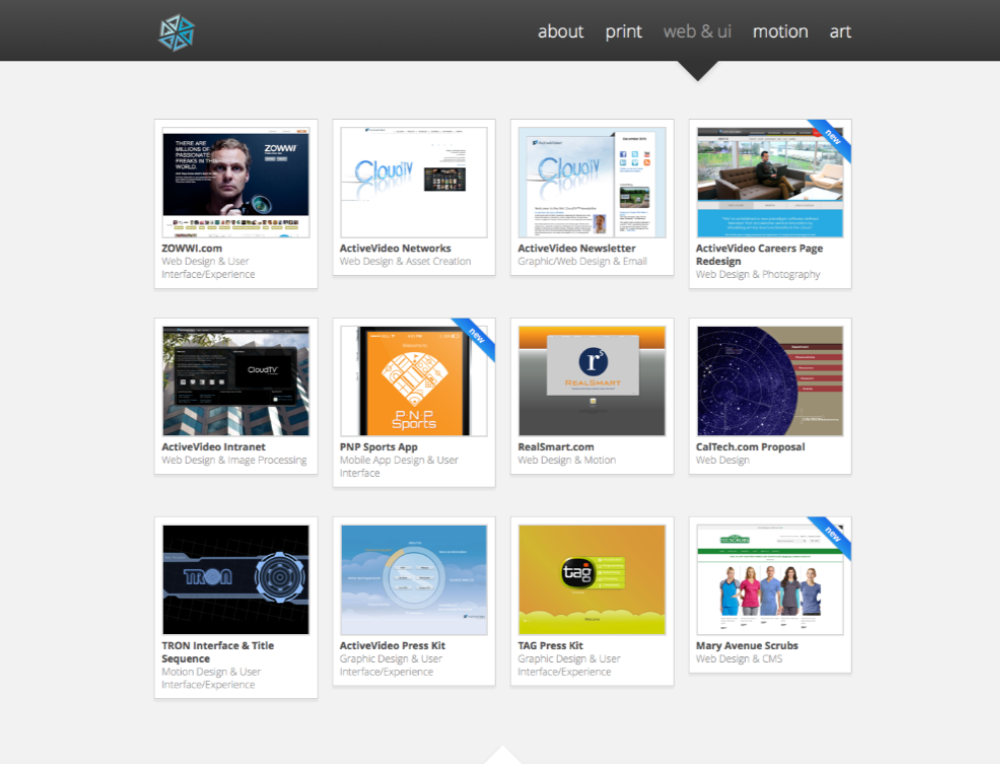Click CalTech.com Proposal's 'Web Design' subtitle
The image size is (1000, 768).
click(x=723, y=461)
